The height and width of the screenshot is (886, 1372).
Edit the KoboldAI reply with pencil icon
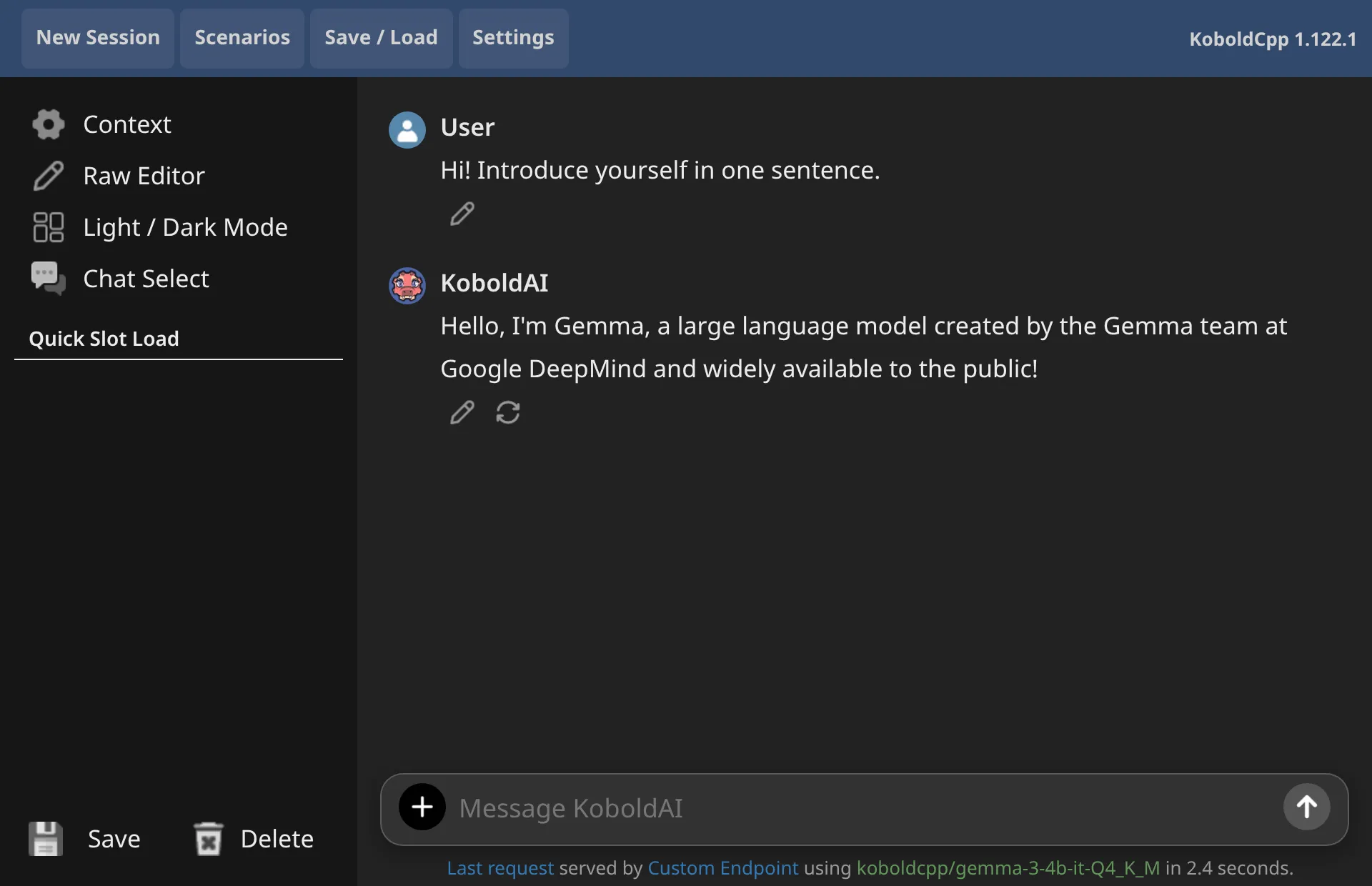pos(462,412)
